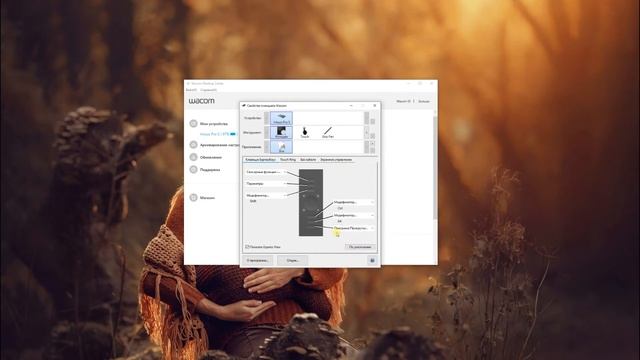The width and height of the screenshot is (640, 360).
Task: Click the scroll-left strip of the Device list
Action: [267, 118]
